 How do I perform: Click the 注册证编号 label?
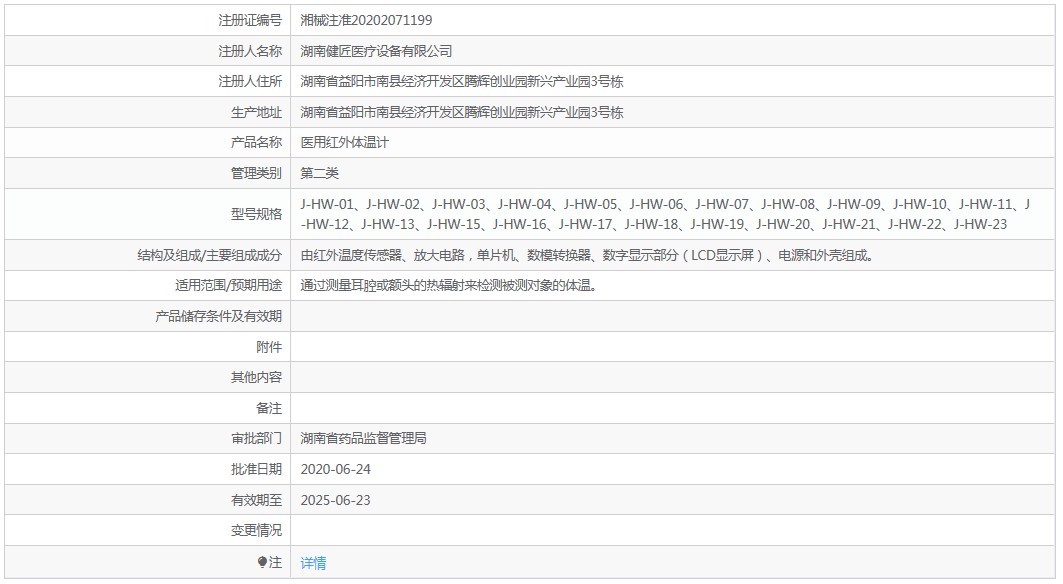249,20
